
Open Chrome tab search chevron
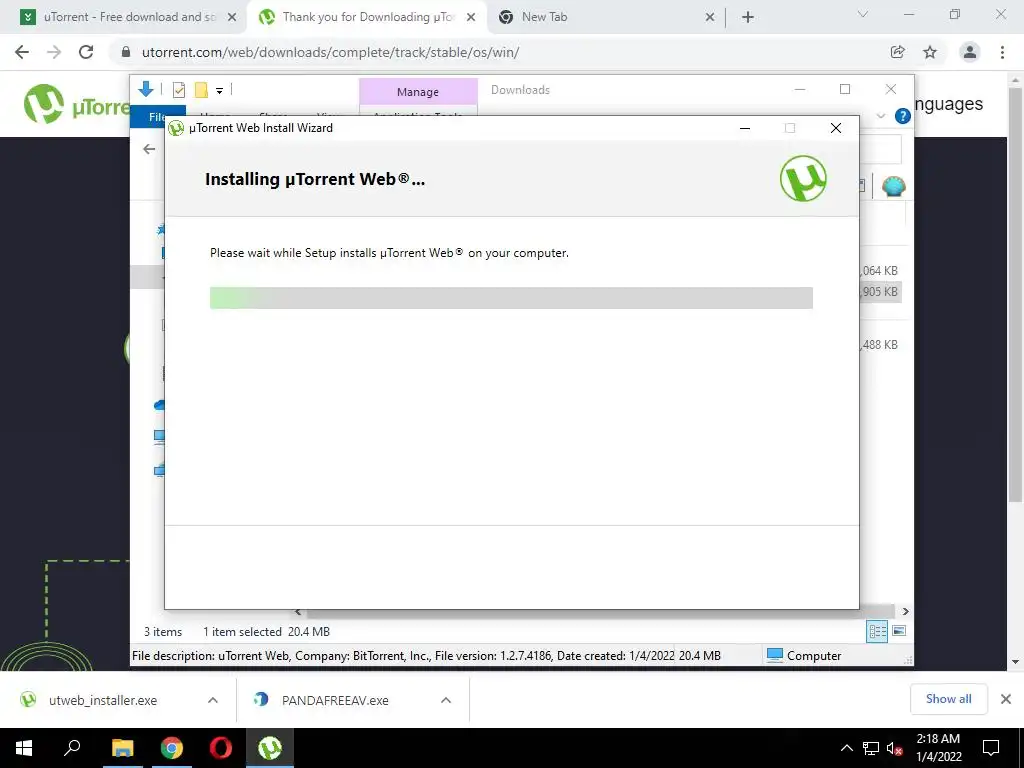[x=863, y=14]
